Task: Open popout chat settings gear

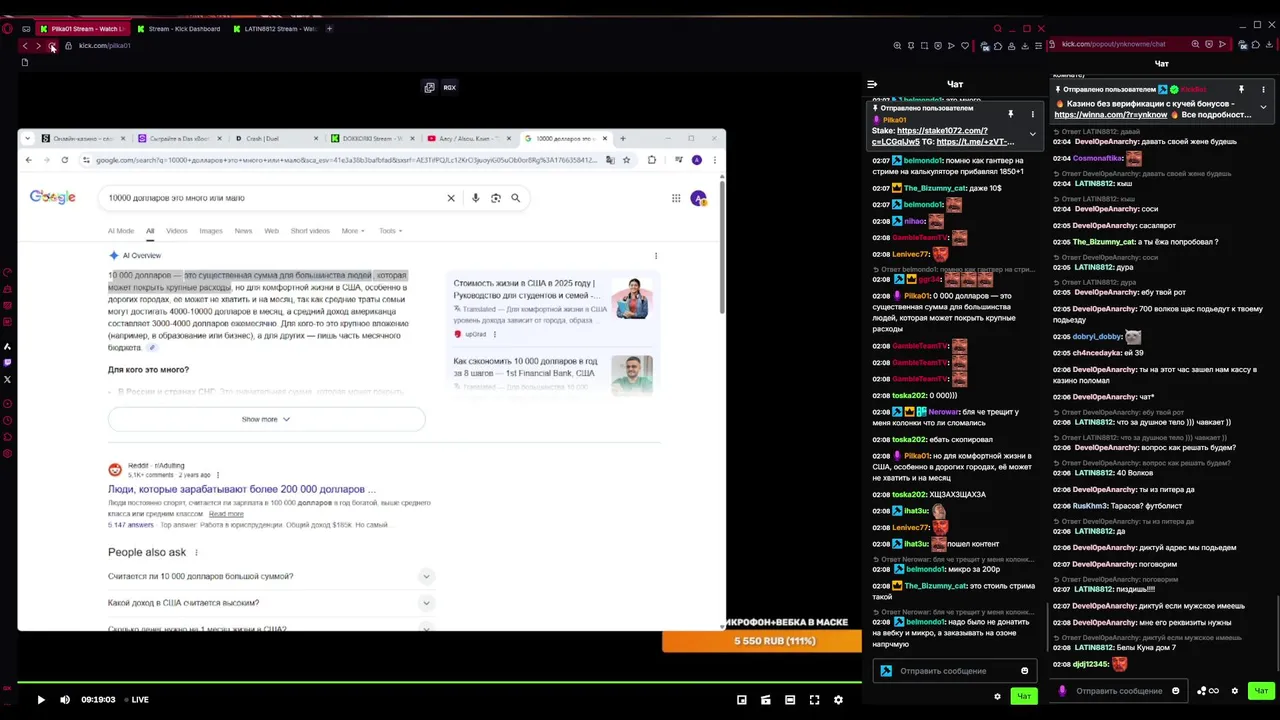Action: tap(1235, 691)
